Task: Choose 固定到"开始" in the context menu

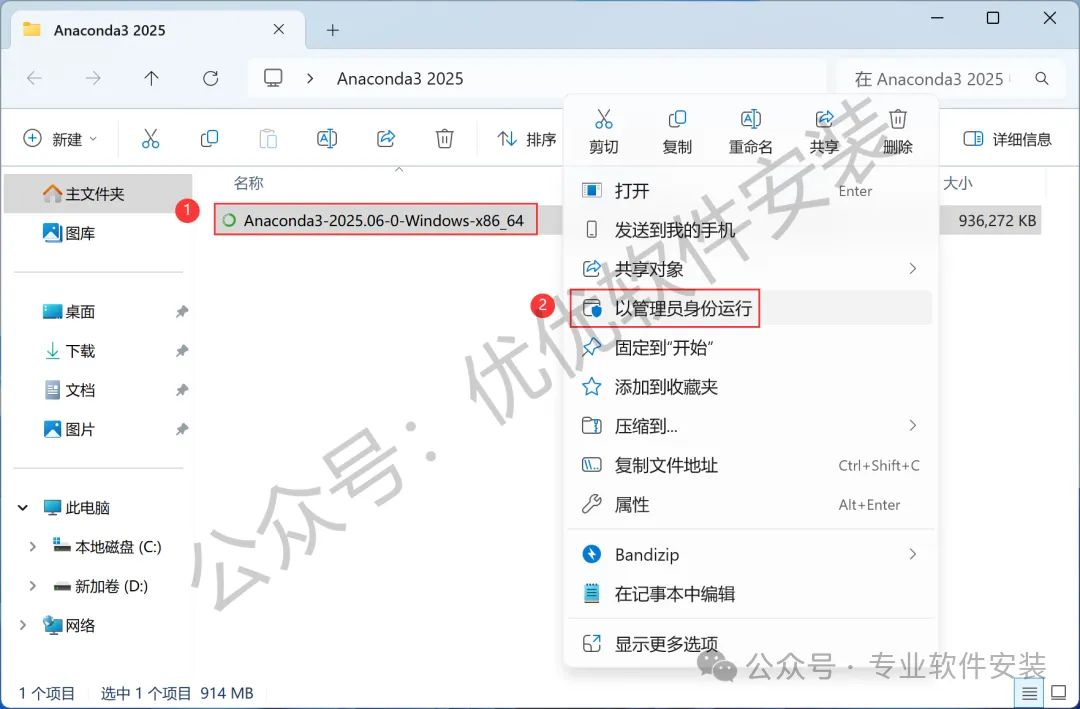Action: 751,347
